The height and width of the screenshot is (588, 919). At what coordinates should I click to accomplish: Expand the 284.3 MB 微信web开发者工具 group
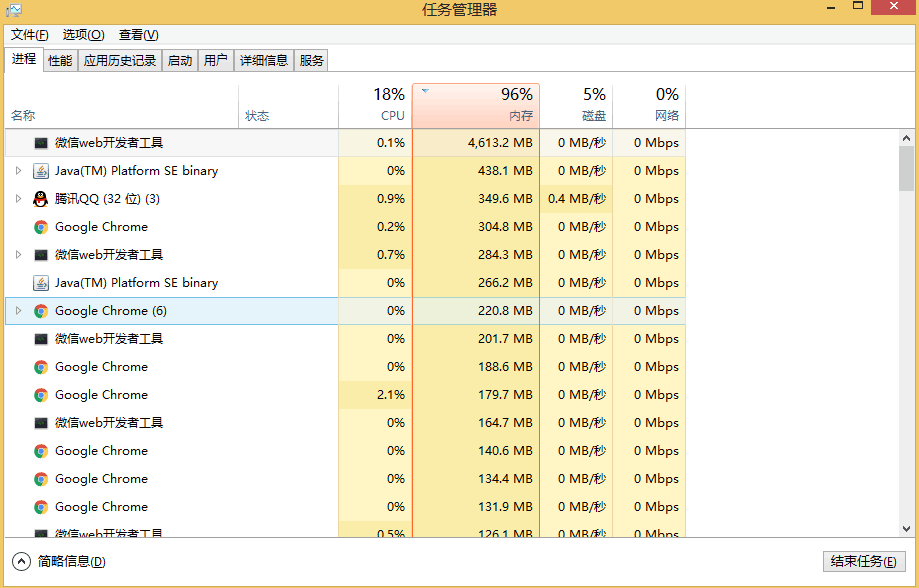[18, 254]
